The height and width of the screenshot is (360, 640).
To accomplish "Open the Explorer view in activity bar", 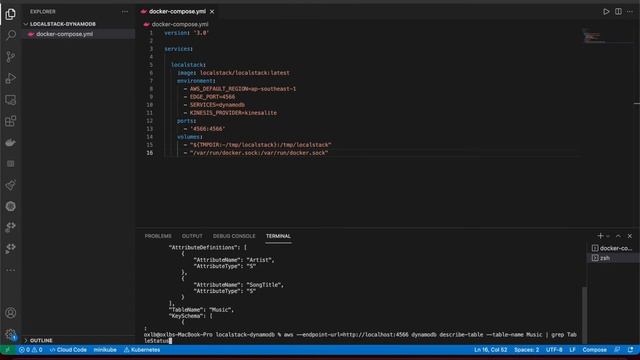I will (11, 14).
